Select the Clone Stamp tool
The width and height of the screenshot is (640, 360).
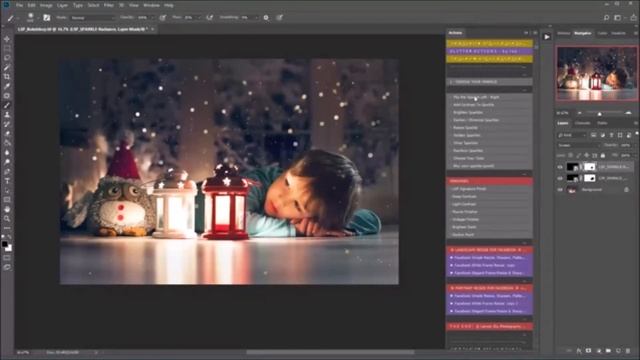(x=7, y=115)
